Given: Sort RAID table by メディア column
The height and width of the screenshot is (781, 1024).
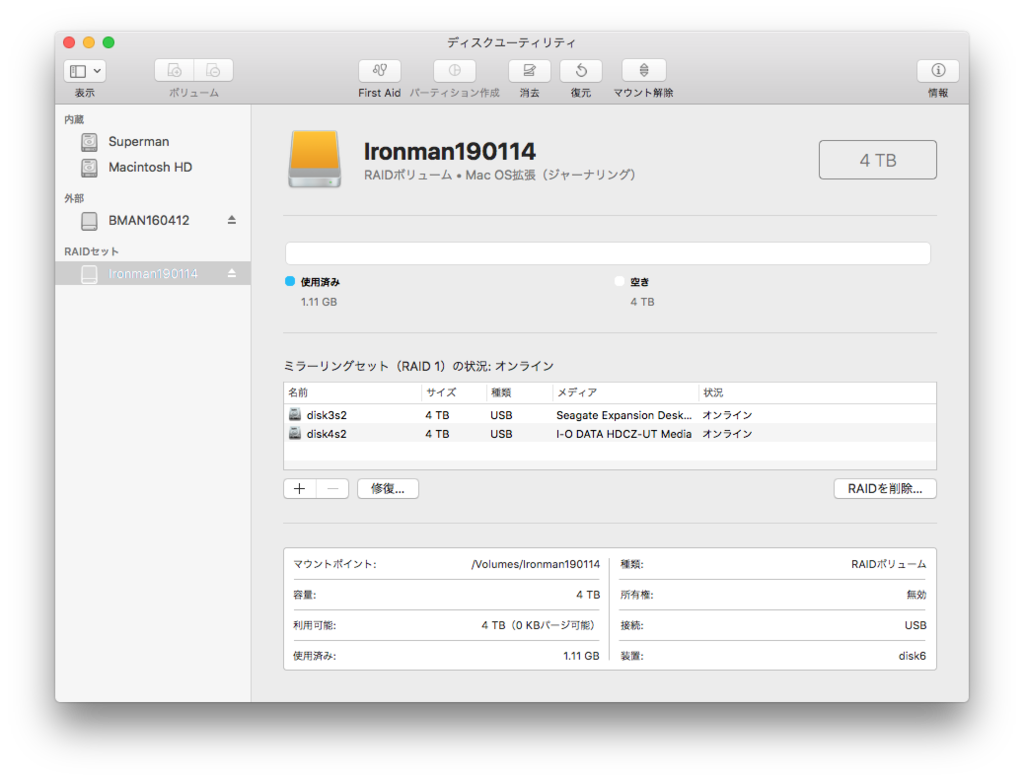Looking at the screenshot, I should pyautogui.click(x=626, y=392).
